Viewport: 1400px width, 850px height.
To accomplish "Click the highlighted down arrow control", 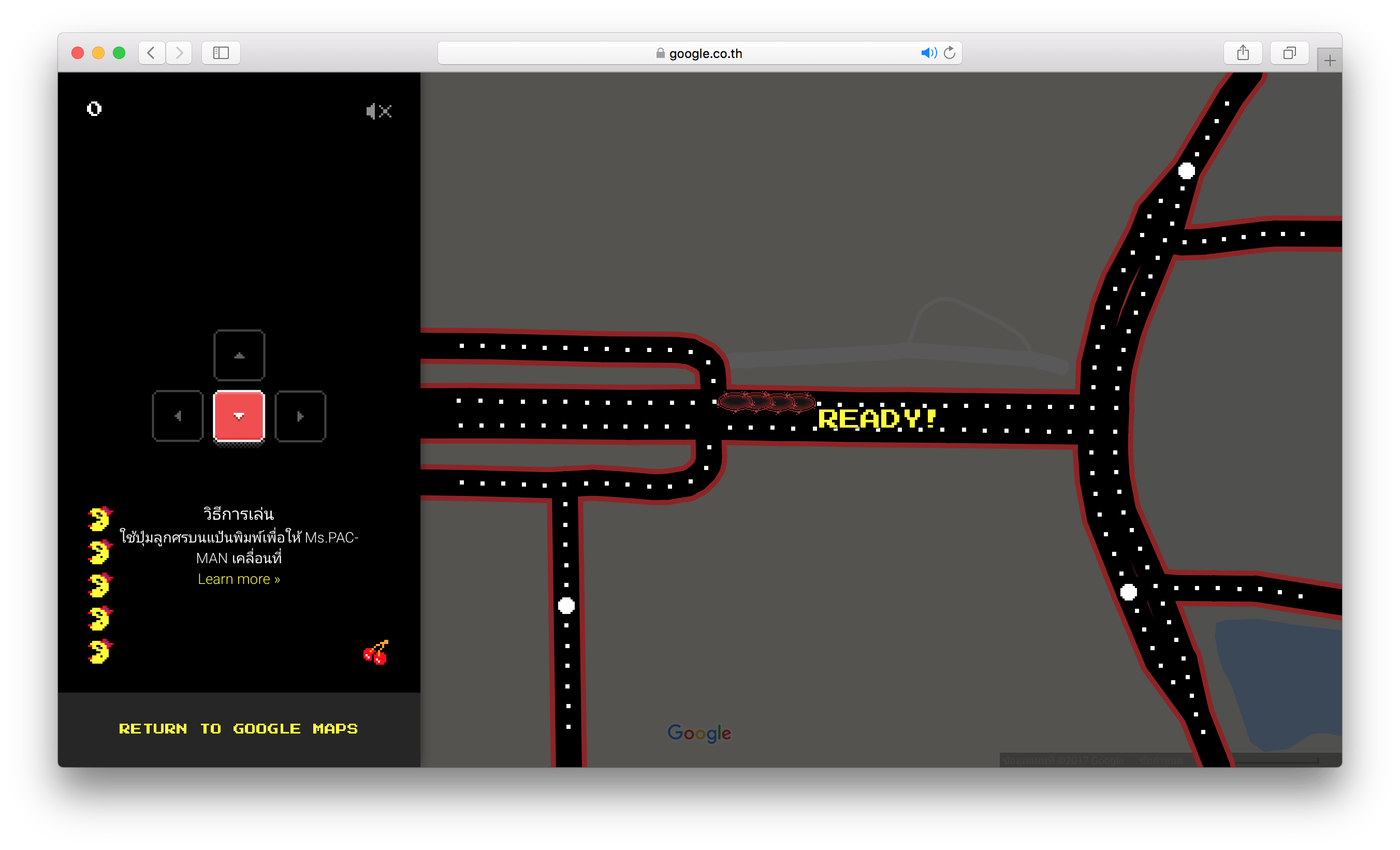I will (239, 416).
